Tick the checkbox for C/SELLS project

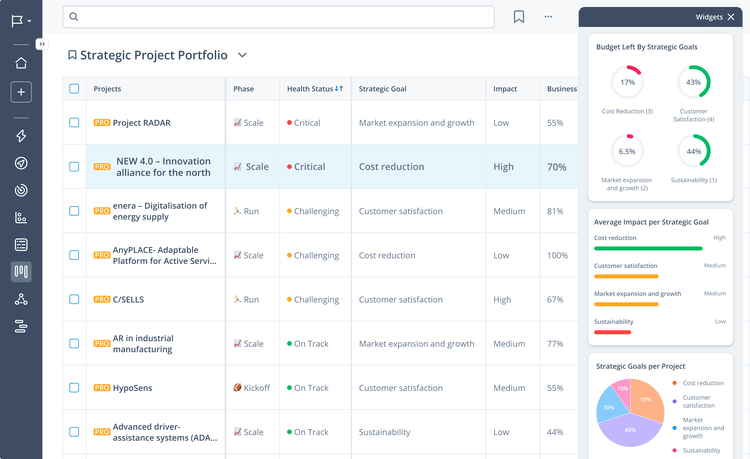tap(74, 299)
